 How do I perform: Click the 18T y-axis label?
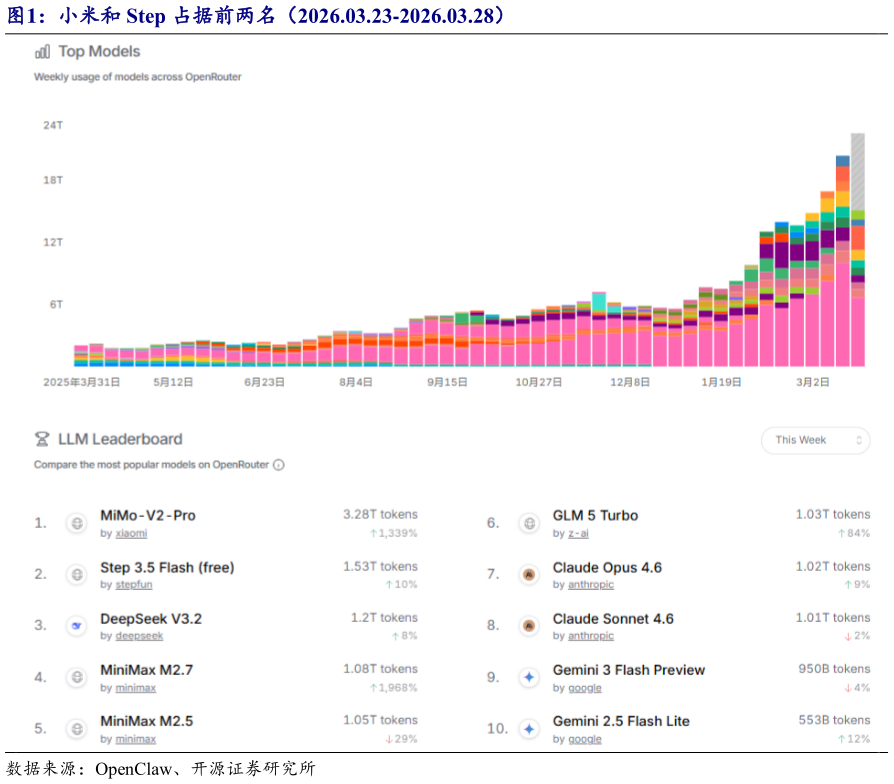coord(53,180)
